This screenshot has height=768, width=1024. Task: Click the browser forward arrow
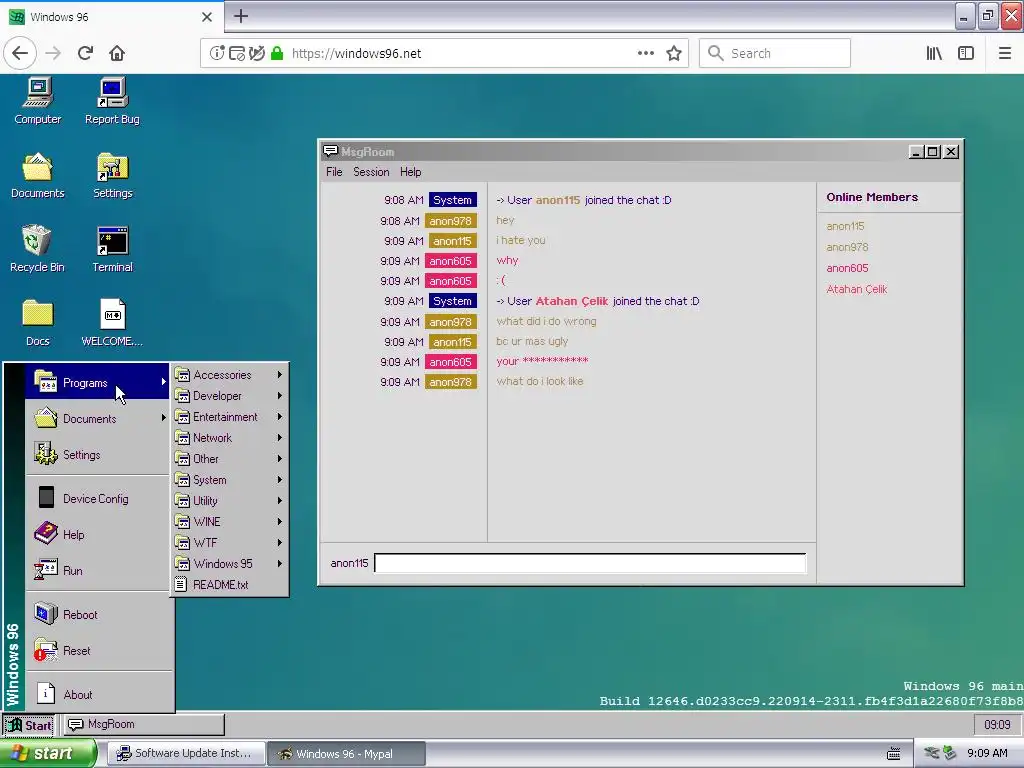point(53,53)
